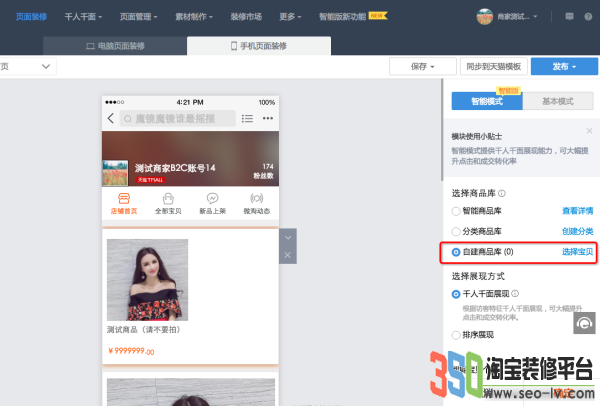Expand the 页面管理 dropdown menu
600x406 pixels.
(139, 17)
